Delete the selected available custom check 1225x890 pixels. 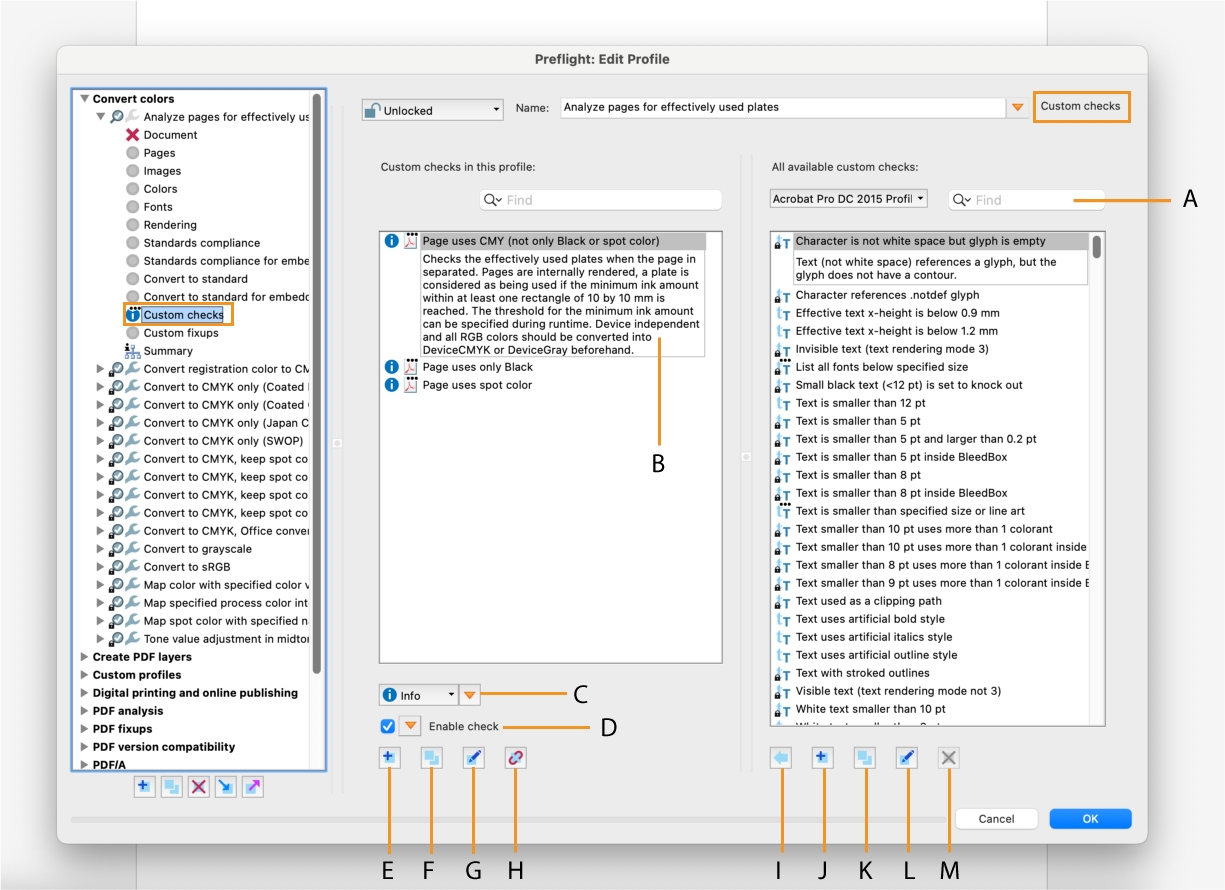point(946,757)
